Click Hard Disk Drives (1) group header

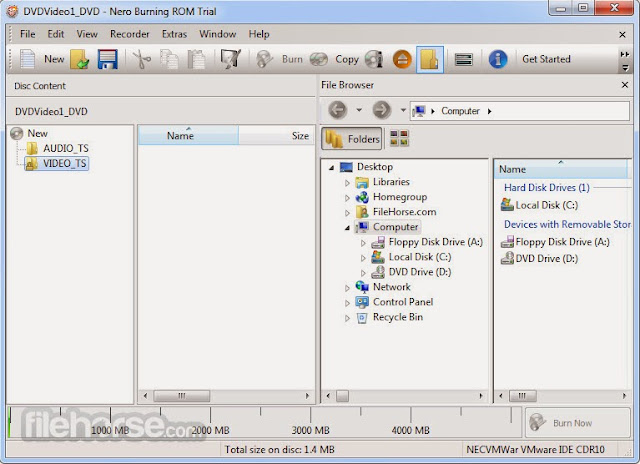tap(547, 188)
